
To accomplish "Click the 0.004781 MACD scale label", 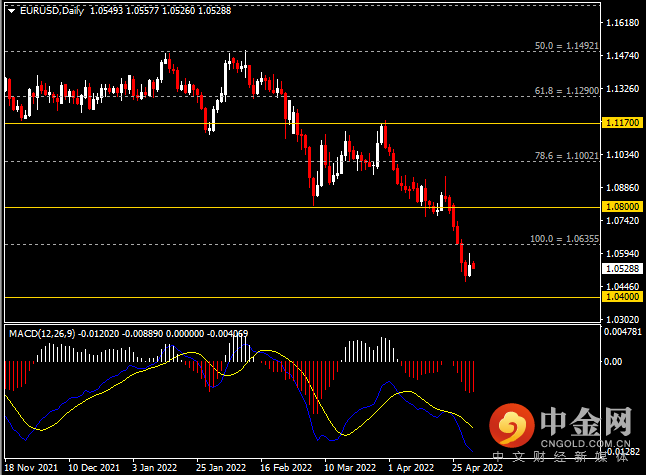I will pos(623,332).
